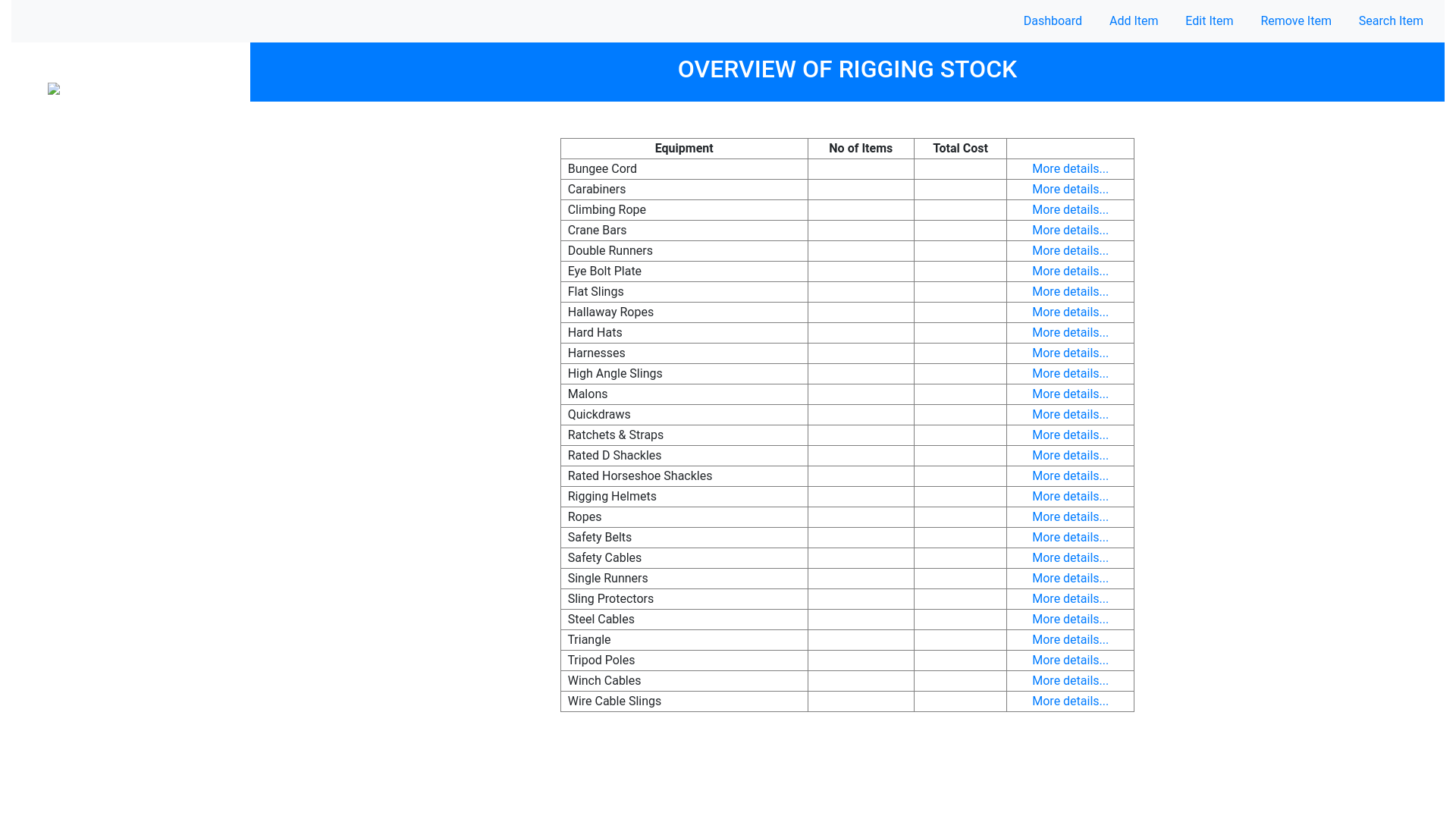Select the Bungee Cord equipment name
Image resolution: width=1456 pixels, height=819 pixels.
coord(684,169)
